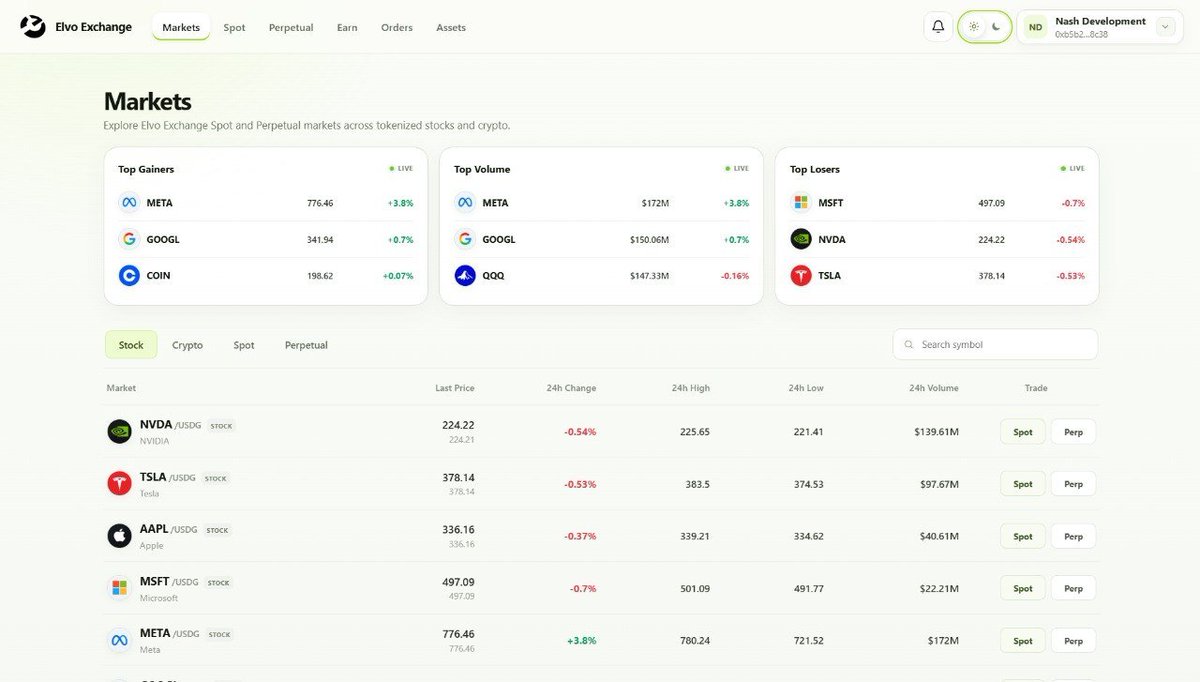Click TSLA /USDG market name
This screenshot has height=682, width=1200.
[169, 478]
